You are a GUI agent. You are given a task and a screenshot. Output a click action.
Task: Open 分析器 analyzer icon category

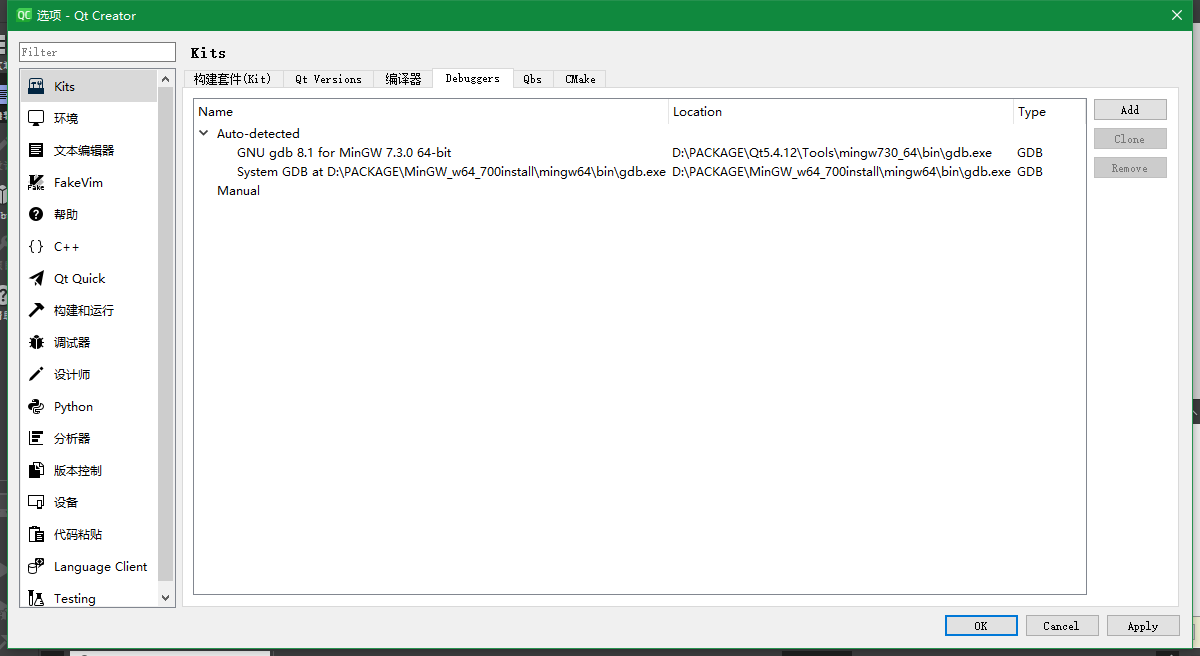point(36,438)
